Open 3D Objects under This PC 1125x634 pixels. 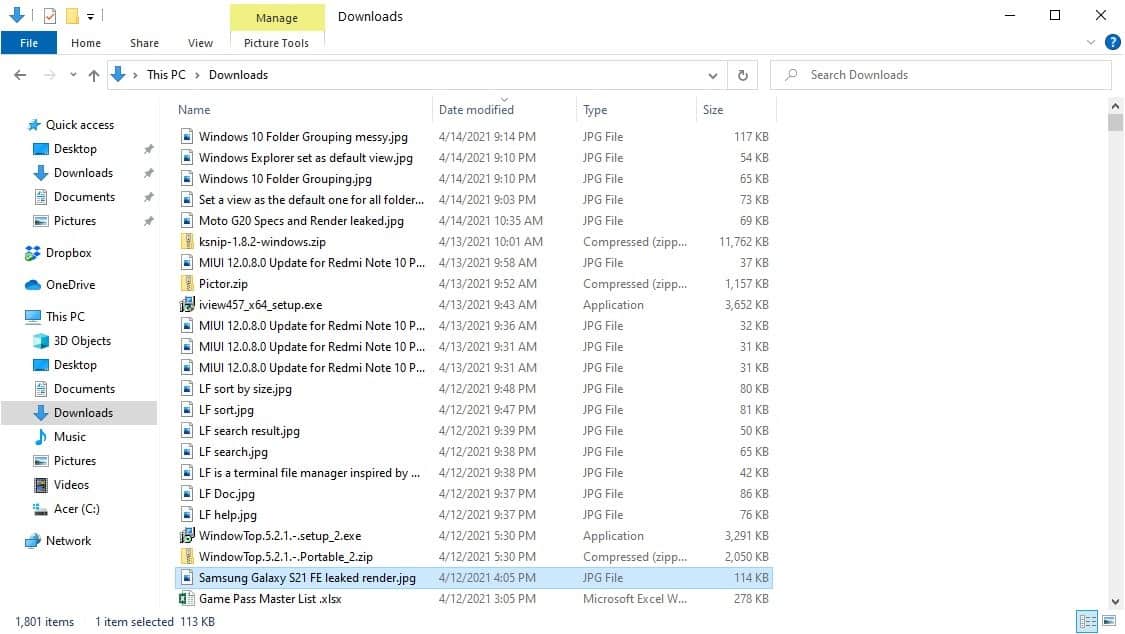coord(82,341)
